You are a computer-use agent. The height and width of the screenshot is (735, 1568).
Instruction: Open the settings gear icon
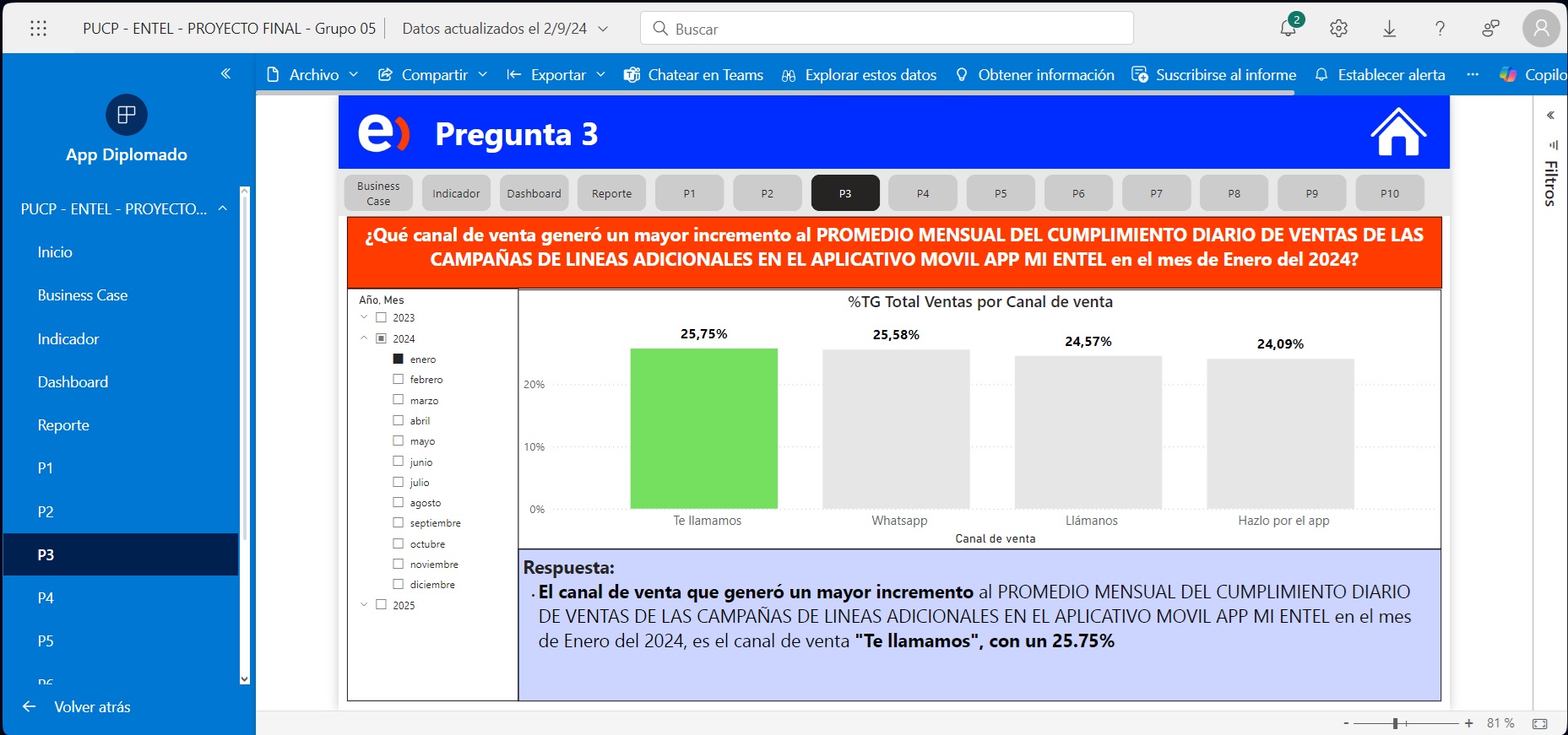point(1338,29)
